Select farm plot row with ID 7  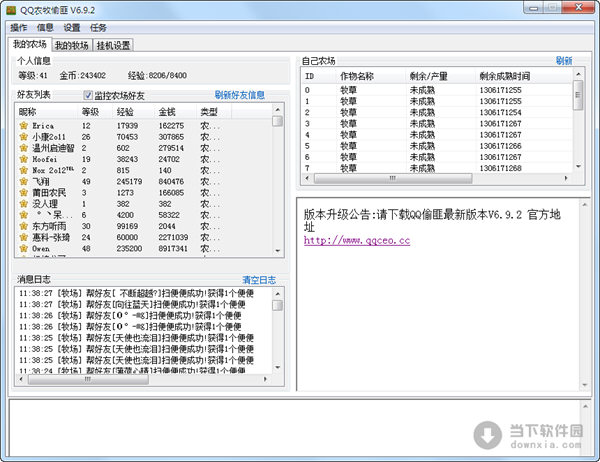click(x=437, y=168)
